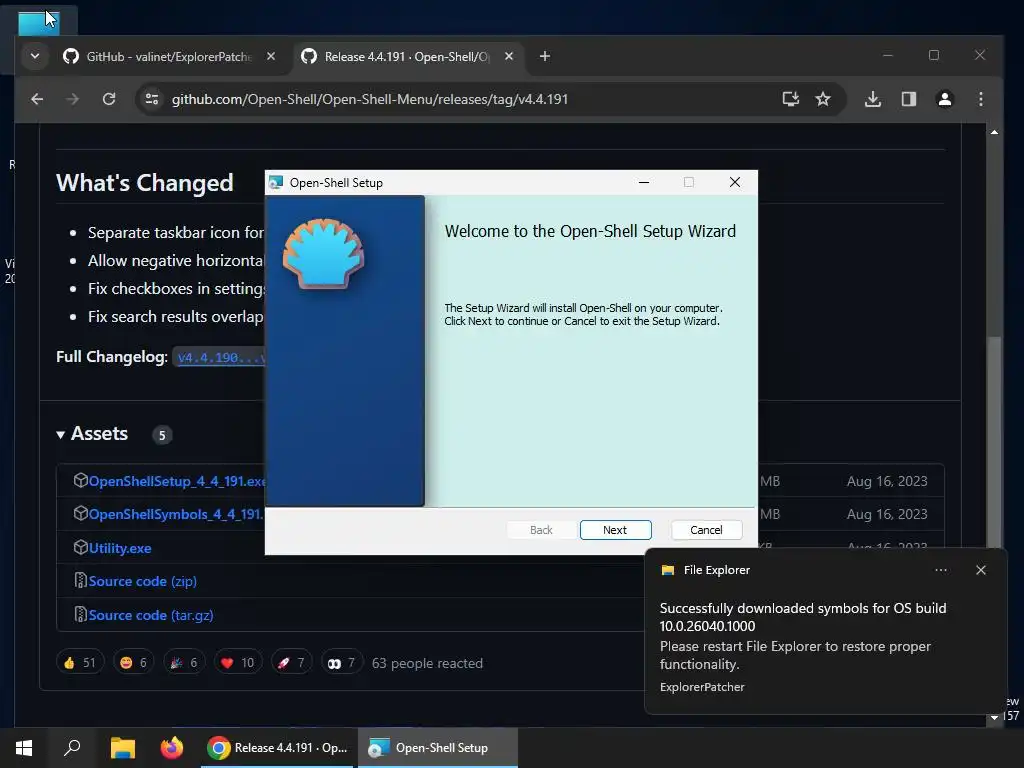Open taskbar search
1024x768 pixels.
point(72,748)
